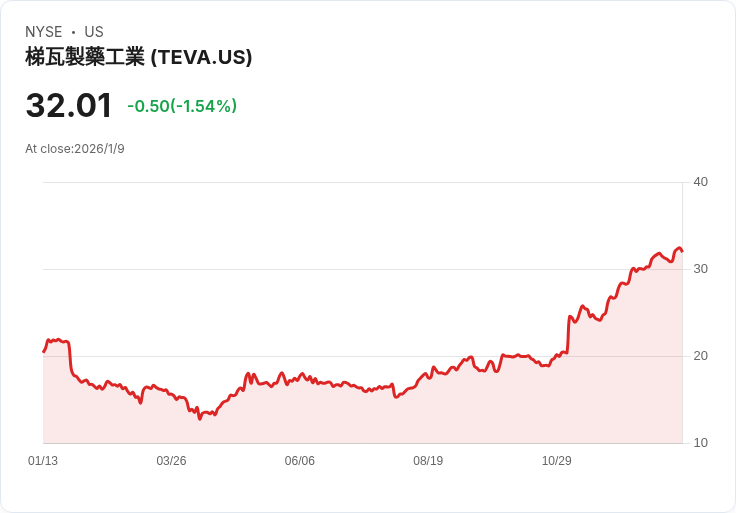
Task: Click the 30 price axis label
Action: pyautogui.click(x=701, y=269)
